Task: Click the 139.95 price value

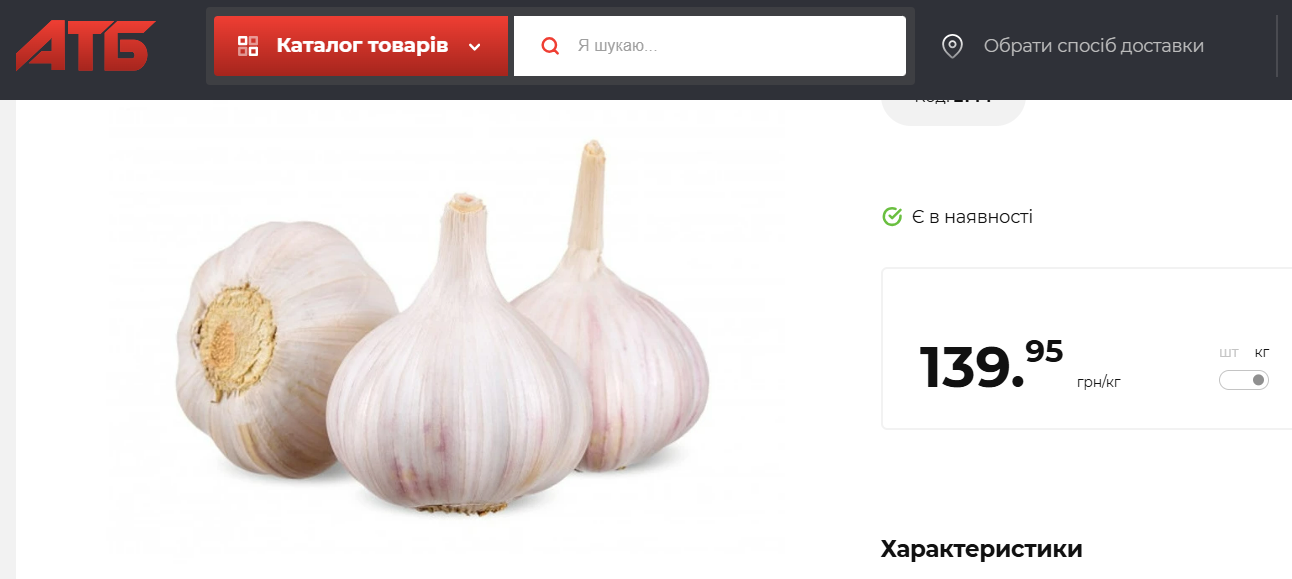Action: pos(991,364)
